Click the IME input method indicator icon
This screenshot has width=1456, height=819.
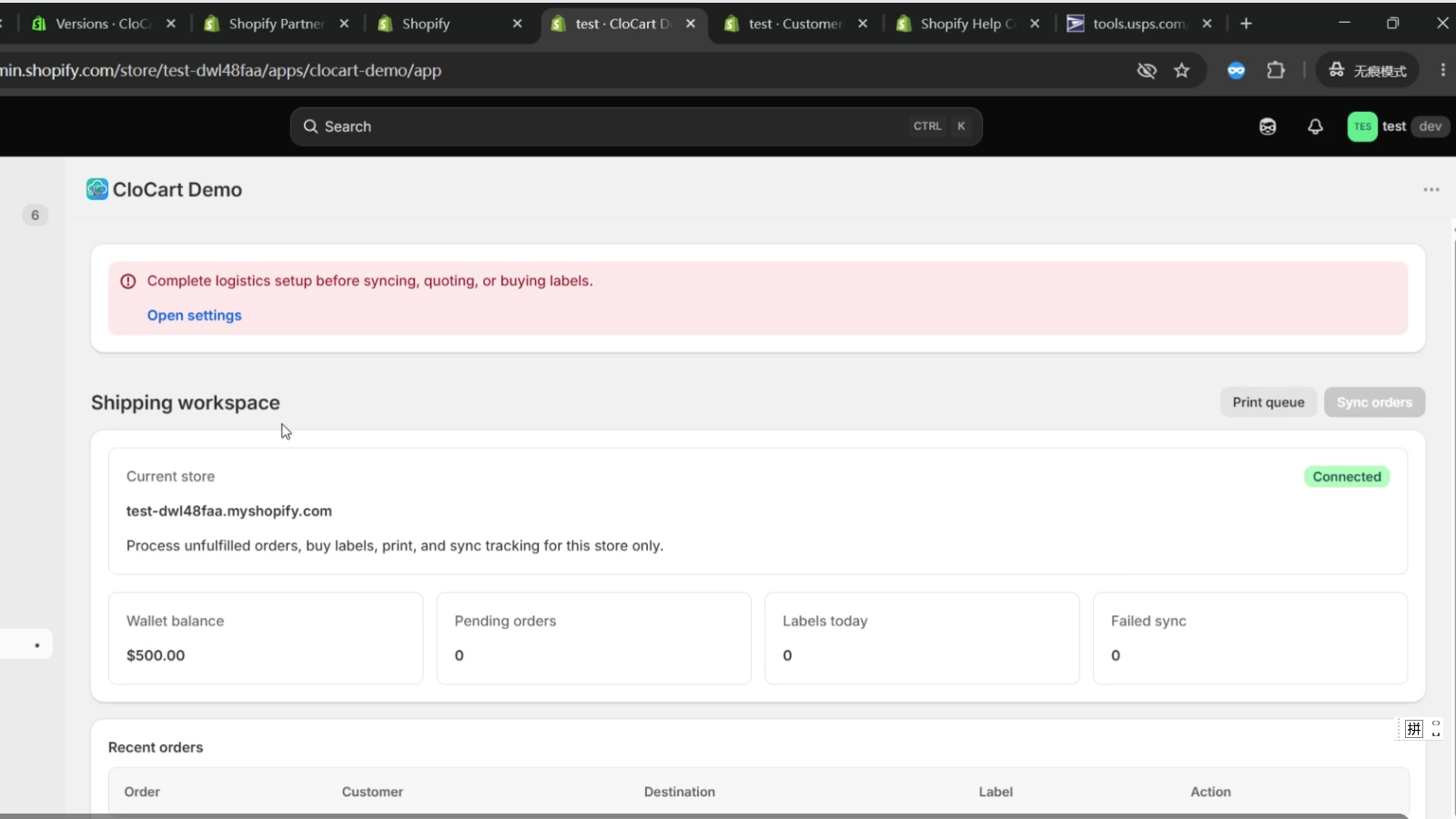pos(1413,729)
